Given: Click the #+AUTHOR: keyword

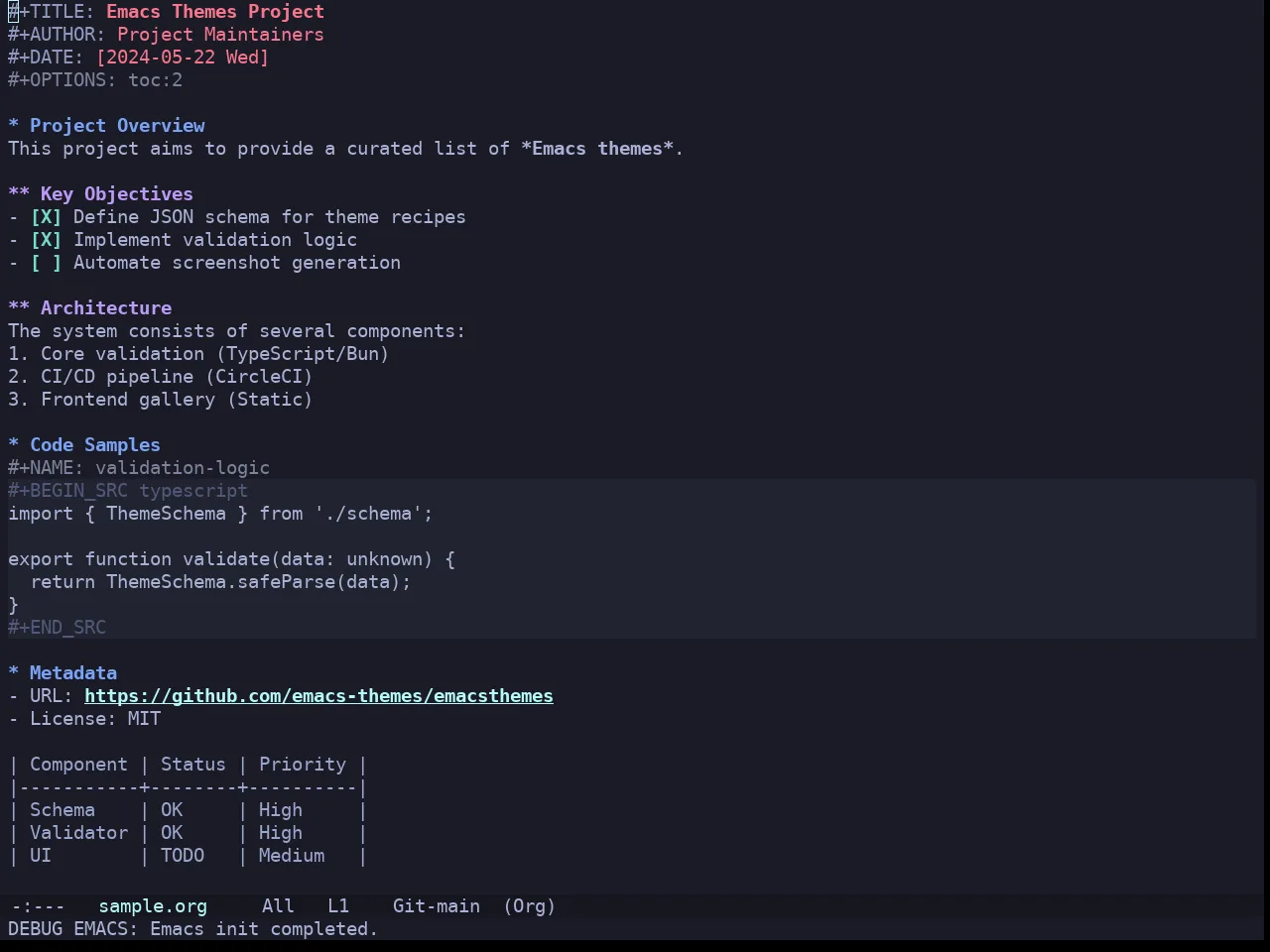Looking at the screenshot, I should [x=58, y=35].
